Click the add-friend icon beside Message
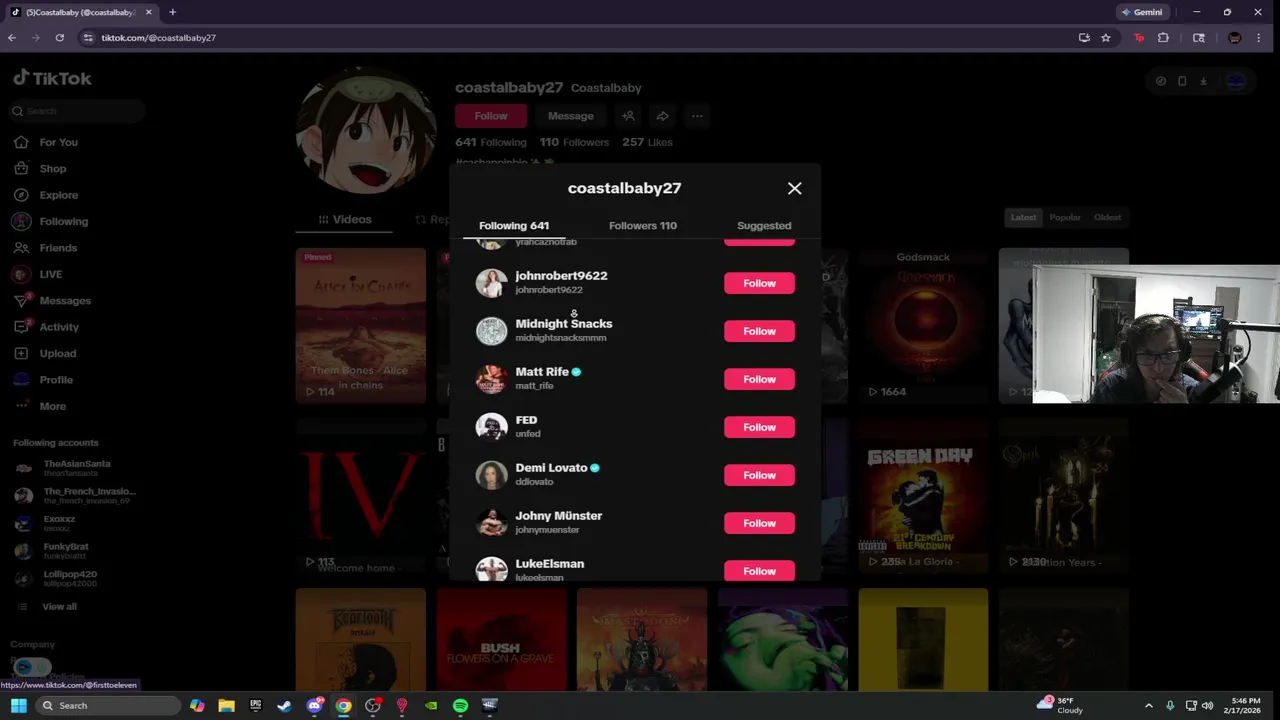The image size is (1280, 720). coord(628,116)
